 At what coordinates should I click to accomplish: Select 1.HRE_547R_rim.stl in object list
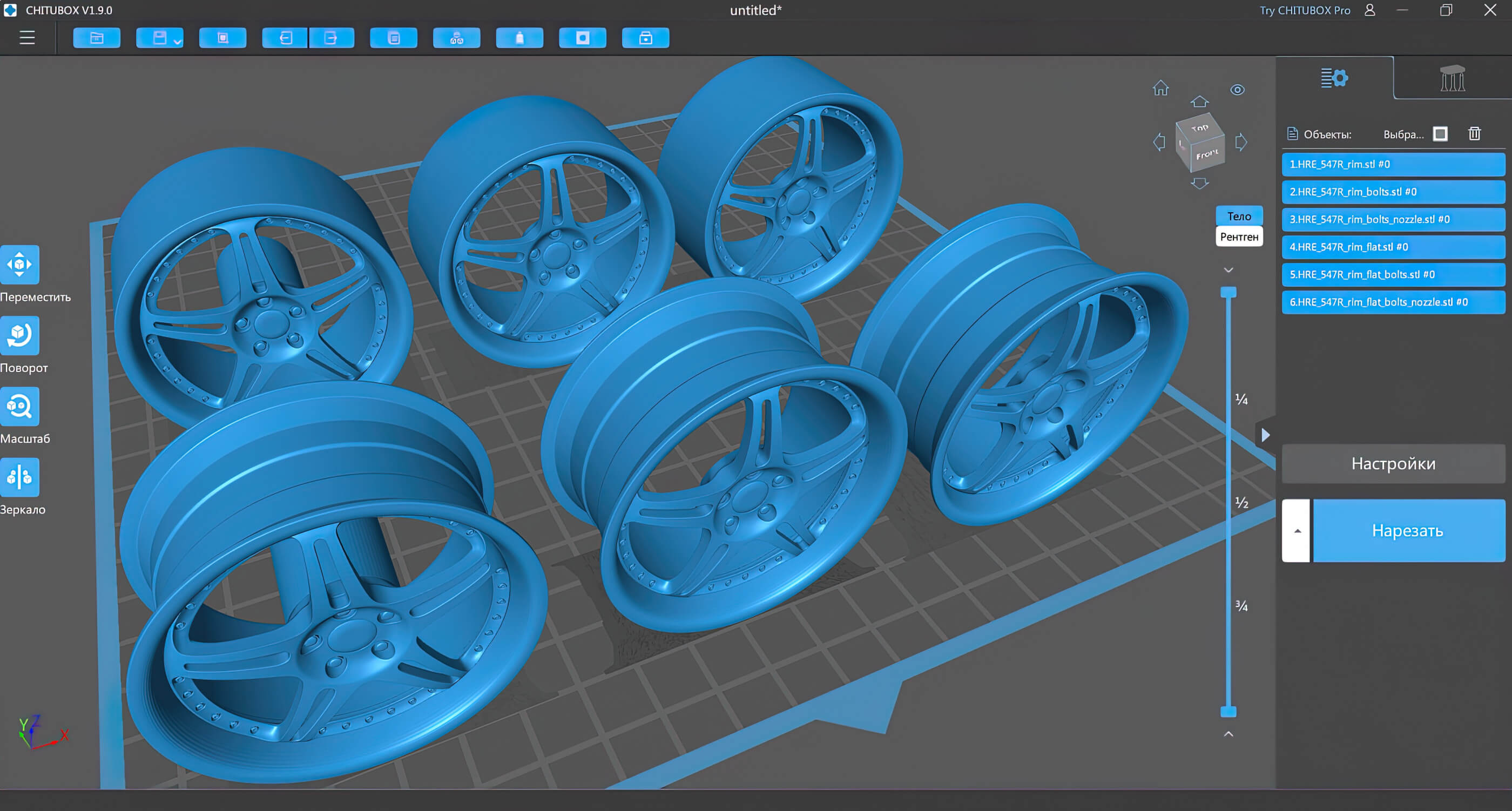point(1393,164)
